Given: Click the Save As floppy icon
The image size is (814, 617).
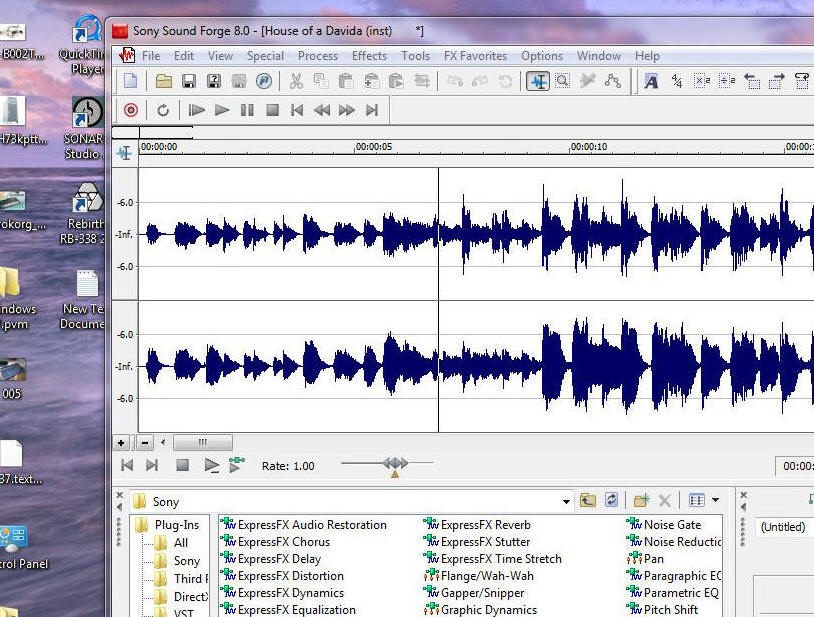Looking at the screenshot, I should click(214, 81).
